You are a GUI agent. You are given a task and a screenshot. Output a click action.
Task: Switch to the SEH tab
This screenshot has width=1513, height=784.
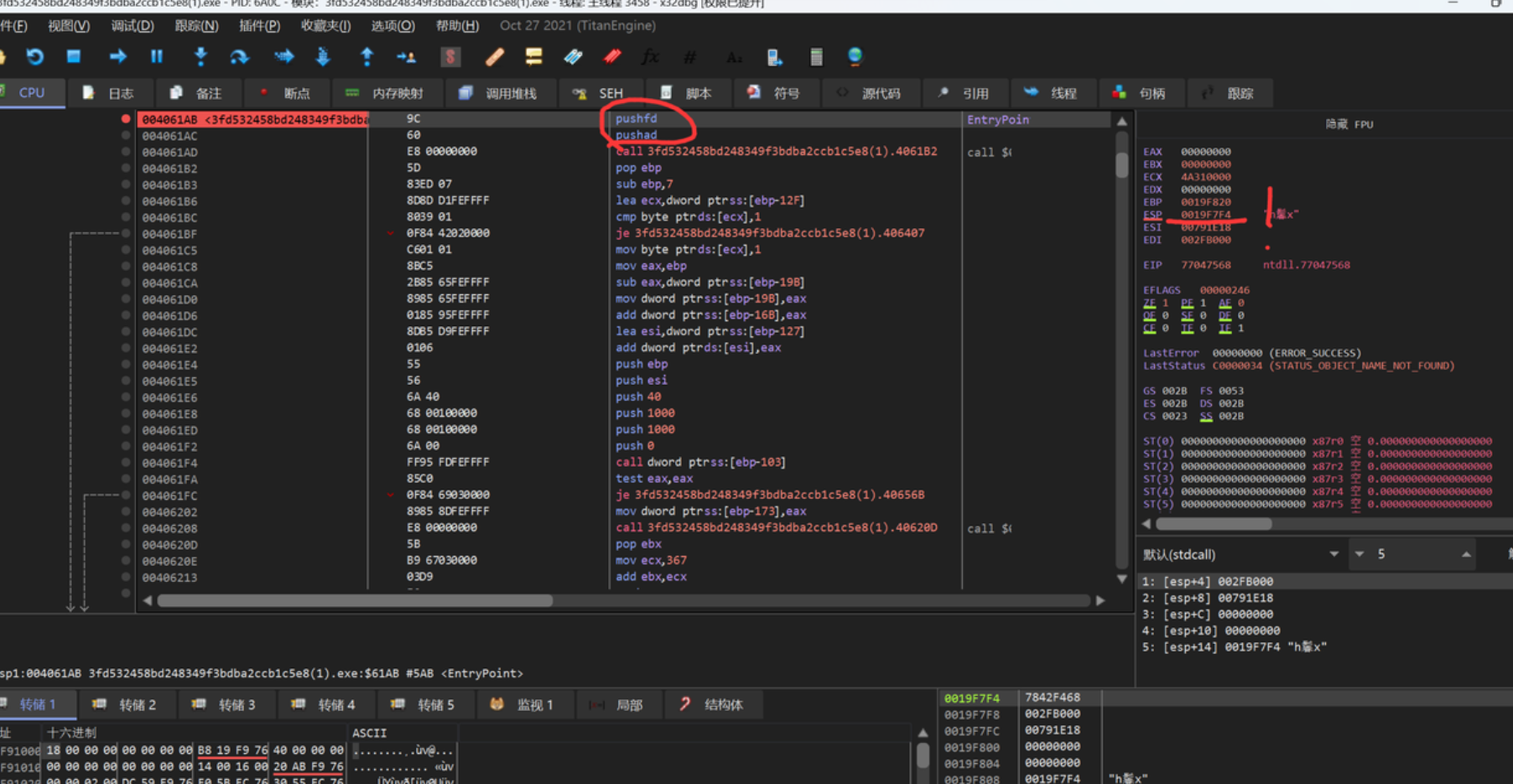coord(599,93)
